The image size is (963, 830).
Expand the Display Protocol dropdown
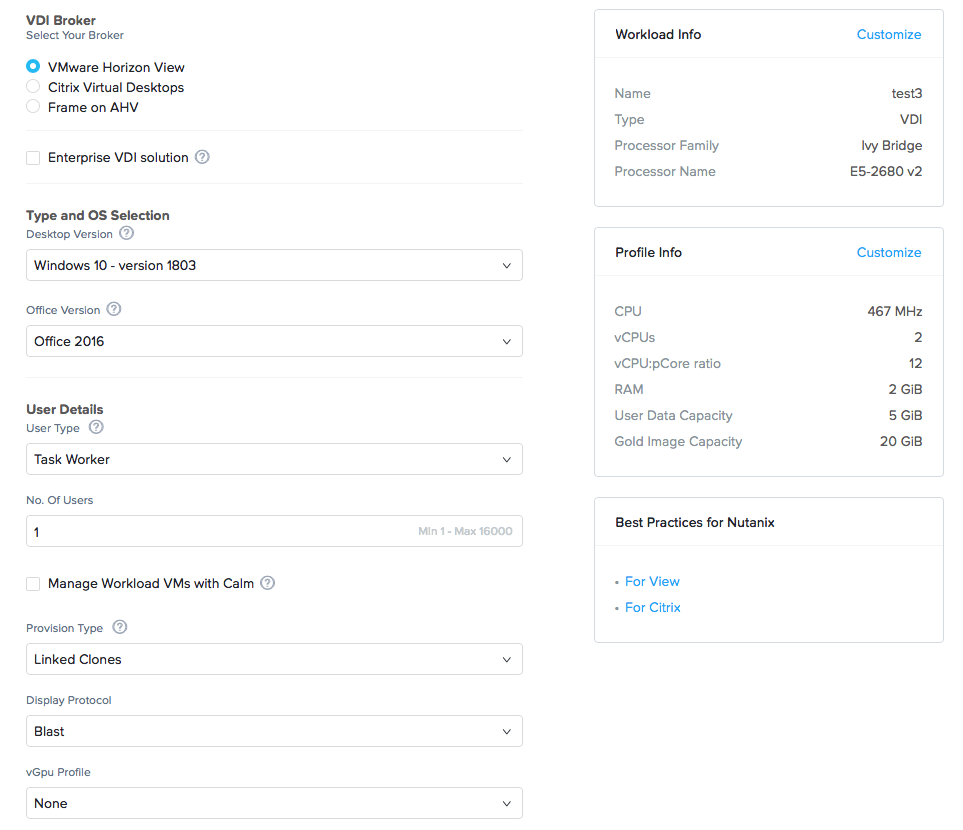click(274, 731)
